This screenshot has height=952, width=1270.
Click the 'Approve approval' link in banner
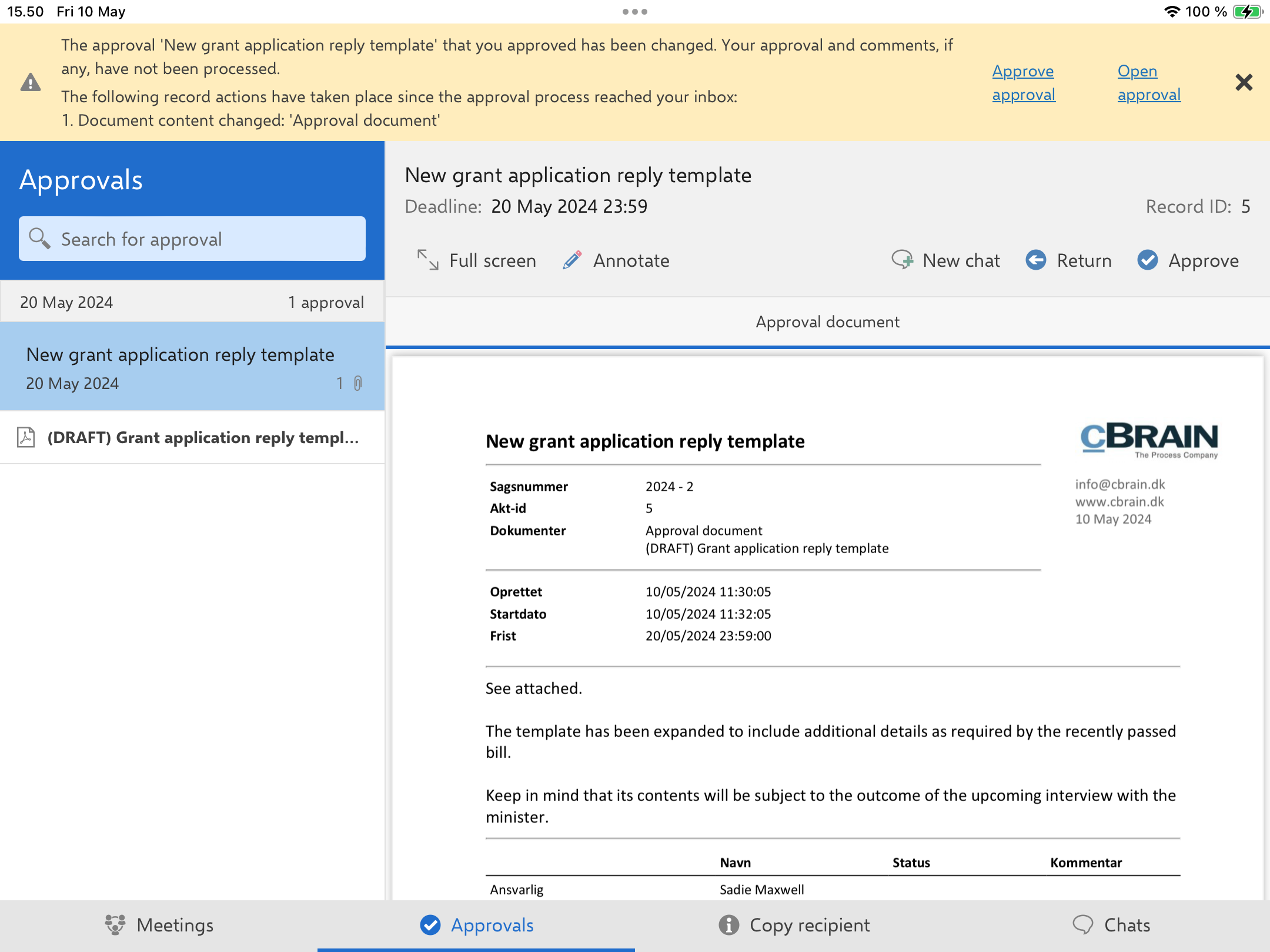(x=1024, y=83)
